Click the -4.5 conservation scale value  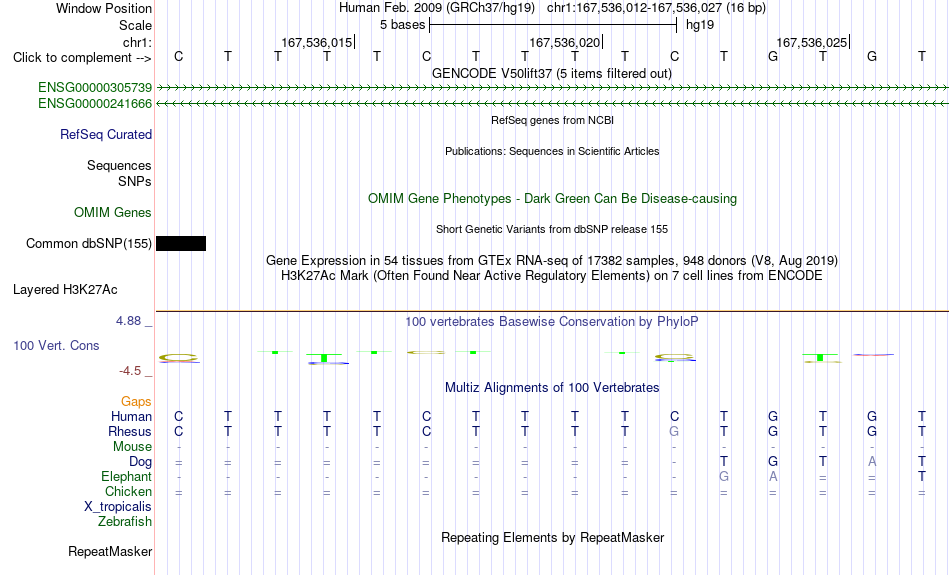130,371
